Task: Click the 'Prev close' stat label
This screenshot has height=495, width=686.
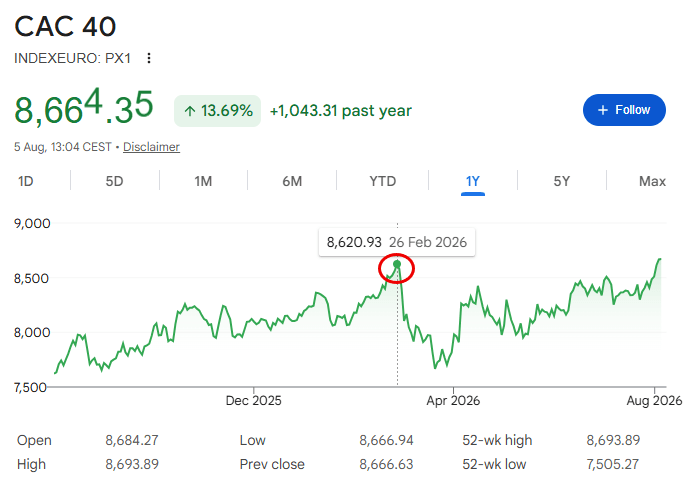Action: [x=272, y=464]
